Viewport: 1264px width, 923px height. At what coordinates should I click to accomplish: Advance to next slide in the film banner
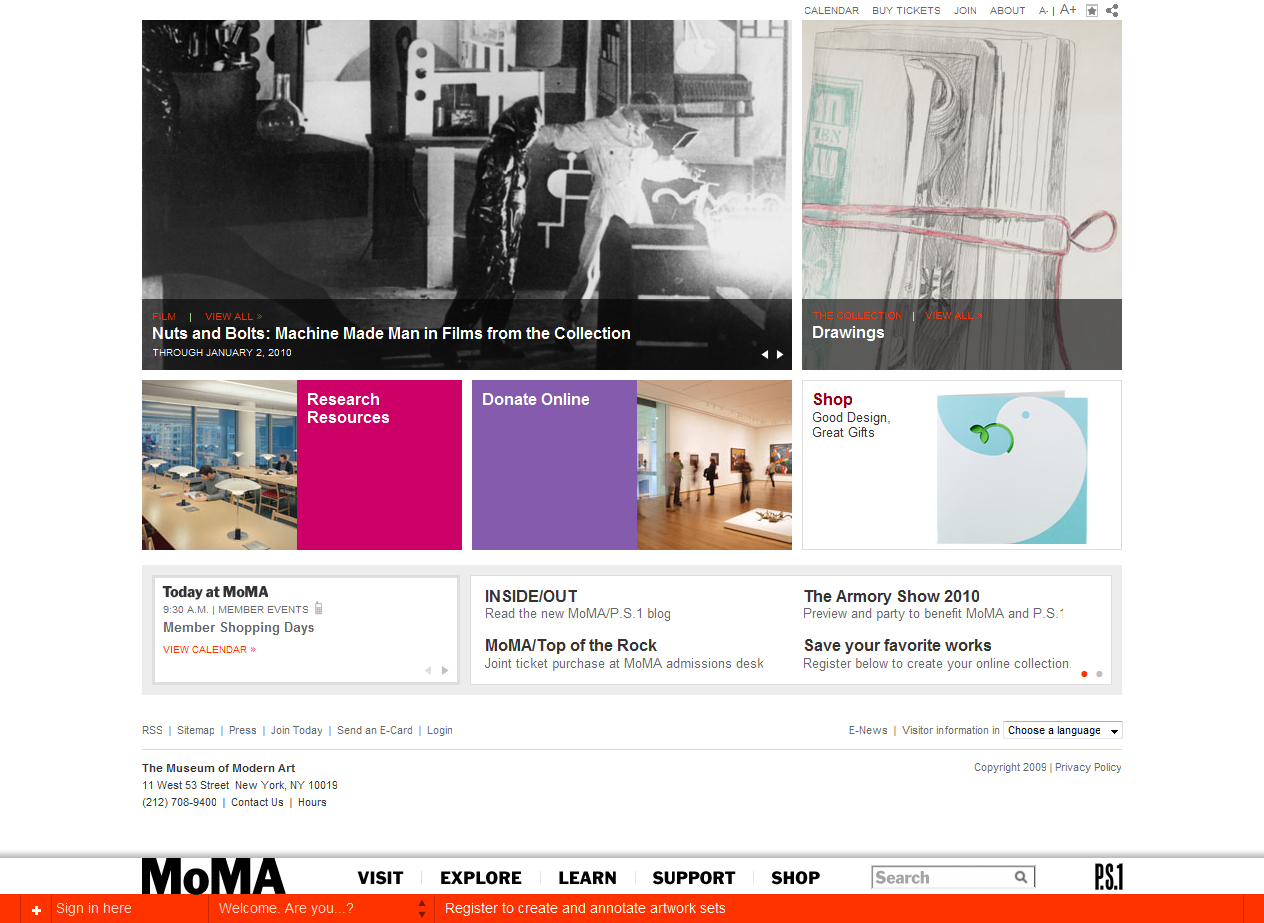[780, 354]
